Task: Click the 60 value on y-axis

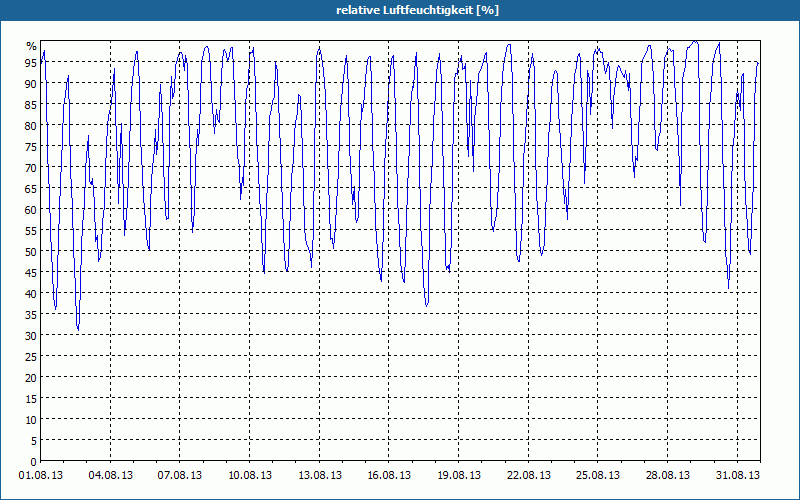Action: tap(31, 210)
